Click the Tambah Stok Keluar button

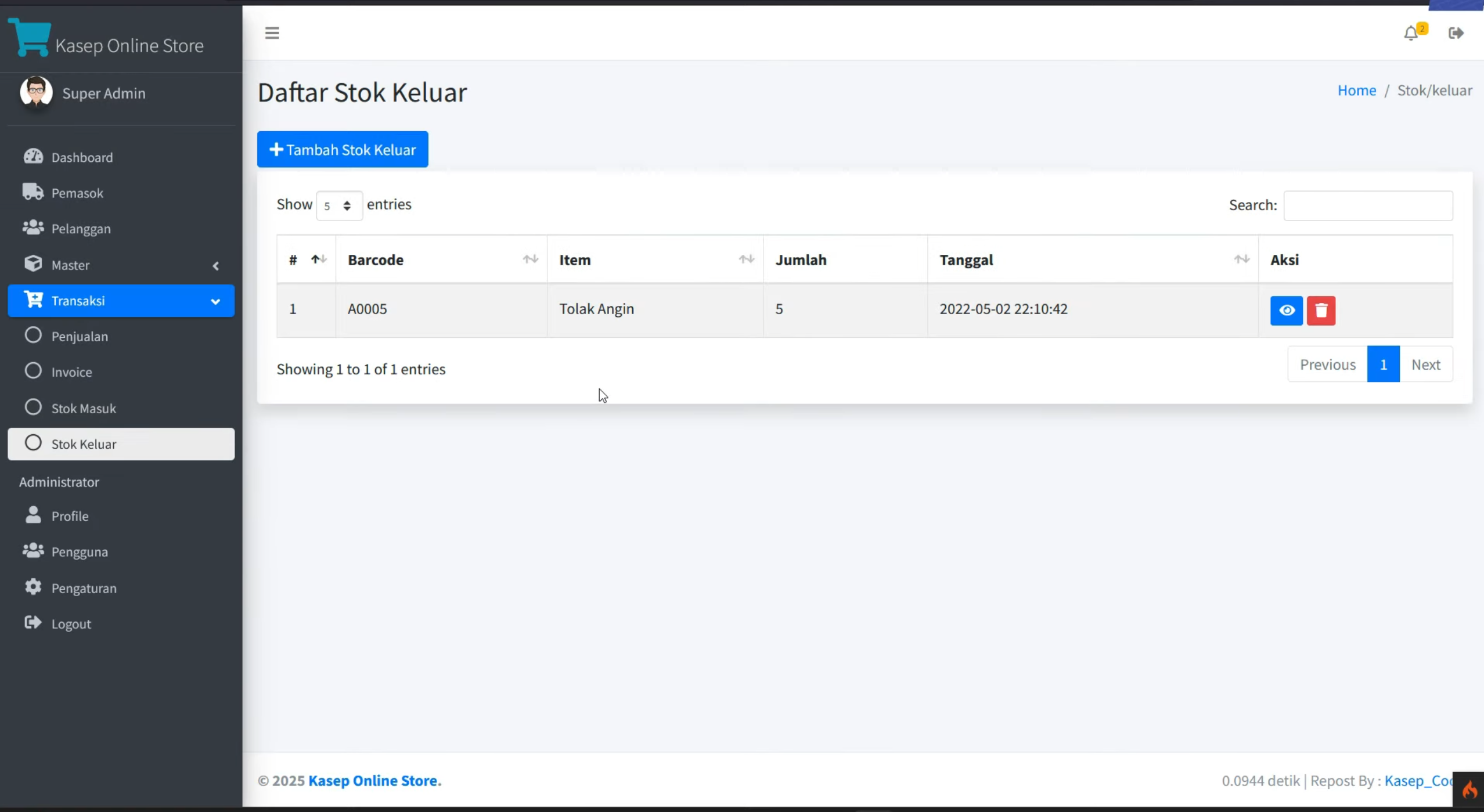(x=343, y=149)
